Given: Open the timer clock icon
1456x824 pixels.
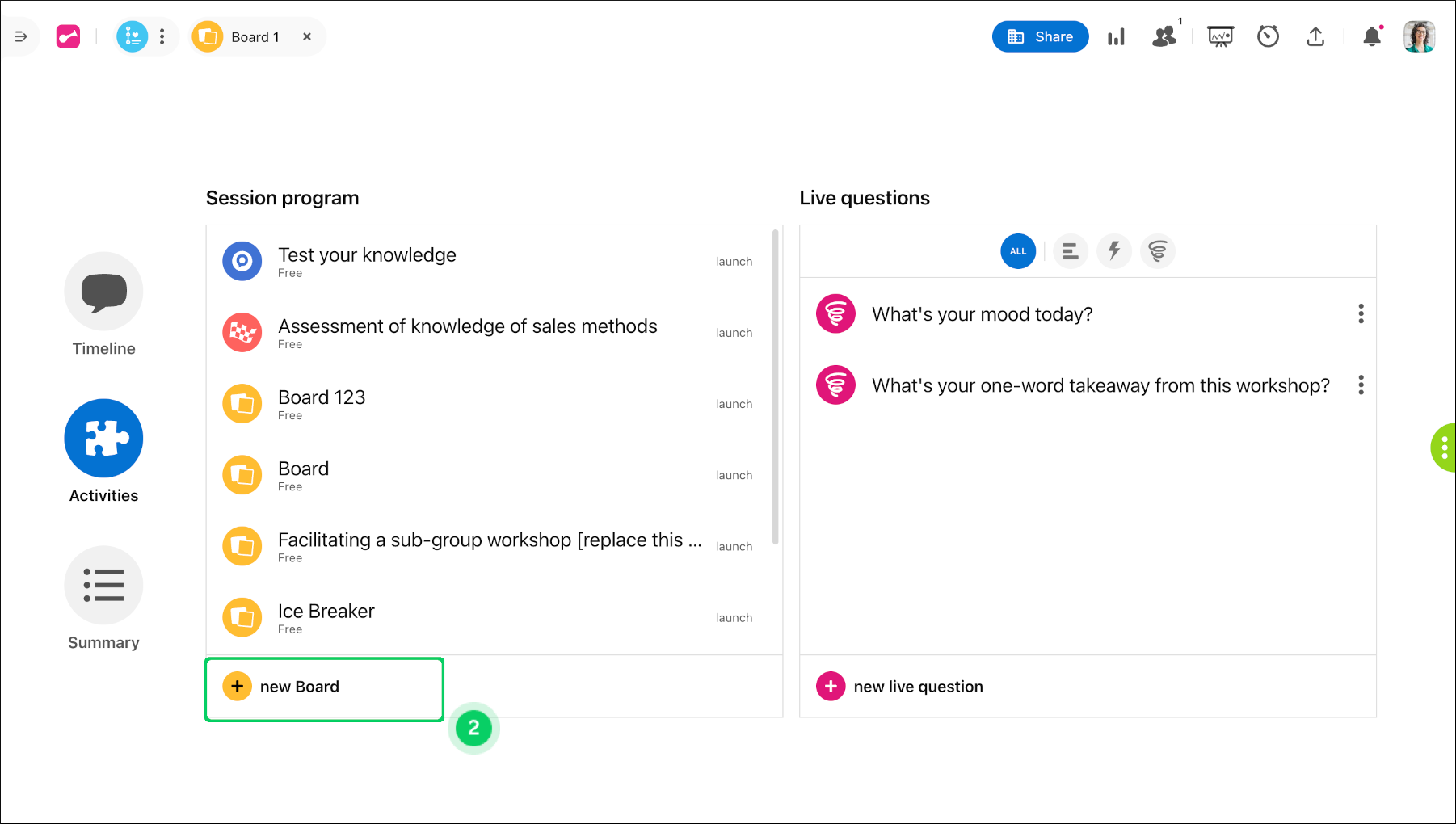Looking at the screenshot, I should point(1268,36).
